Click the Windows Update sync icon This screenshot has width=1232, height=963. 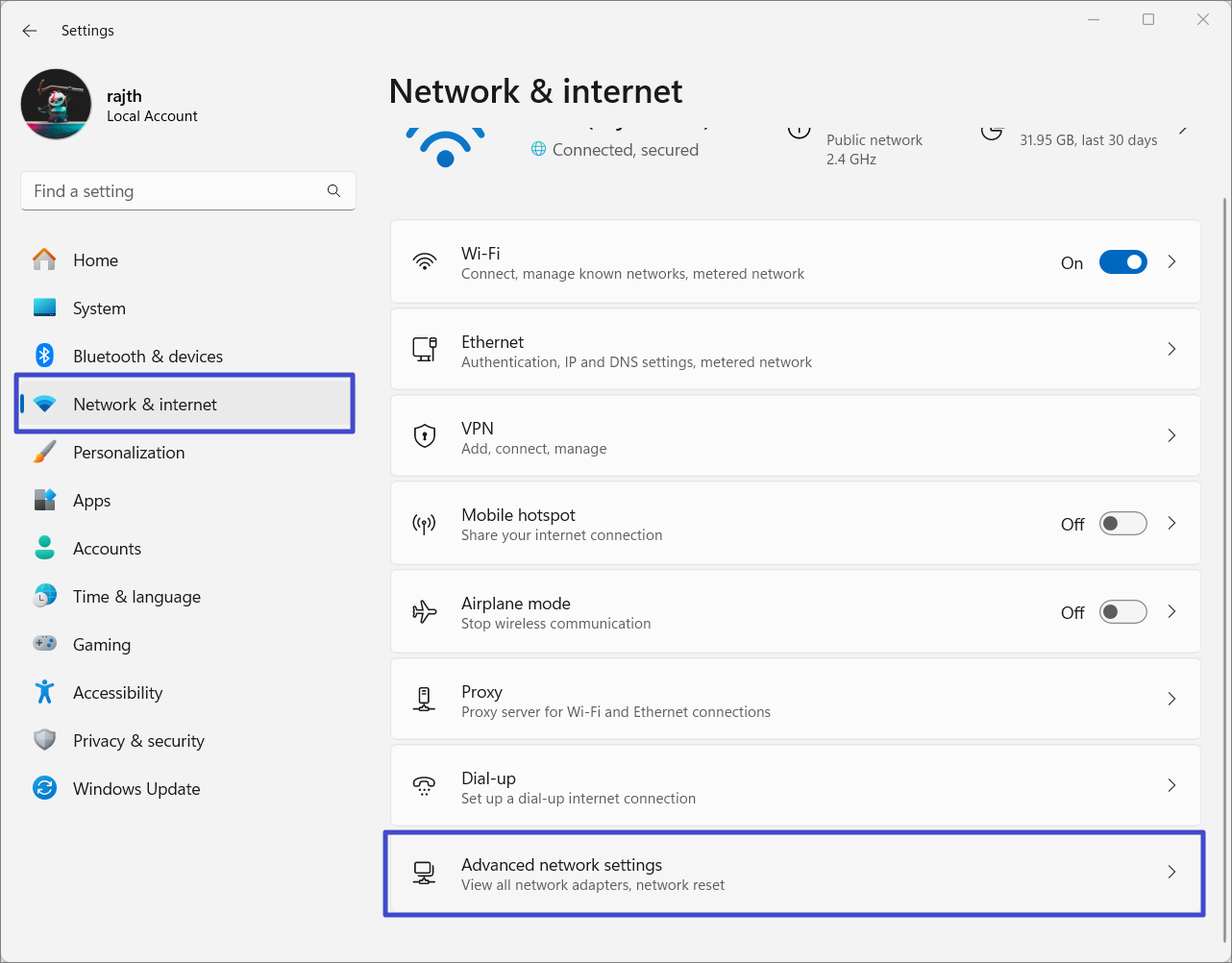[x=45, y=788]
